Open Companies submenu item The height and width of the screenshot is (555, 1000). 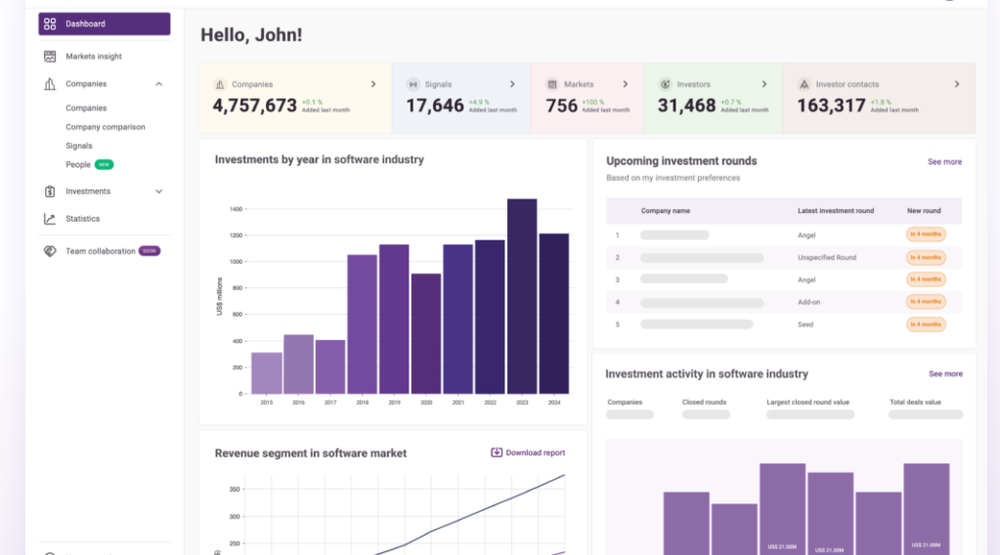(x=86, y=108)
